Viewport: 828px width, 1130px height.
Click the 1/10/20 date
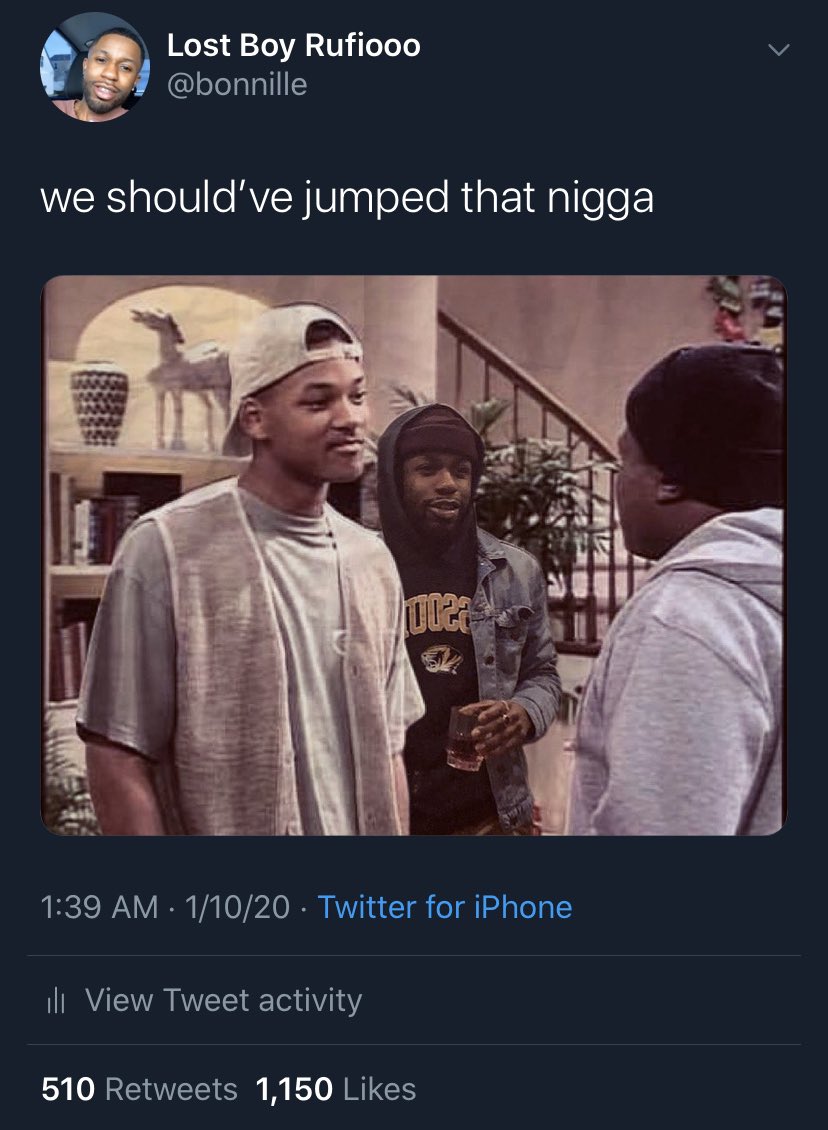[237, 907]
